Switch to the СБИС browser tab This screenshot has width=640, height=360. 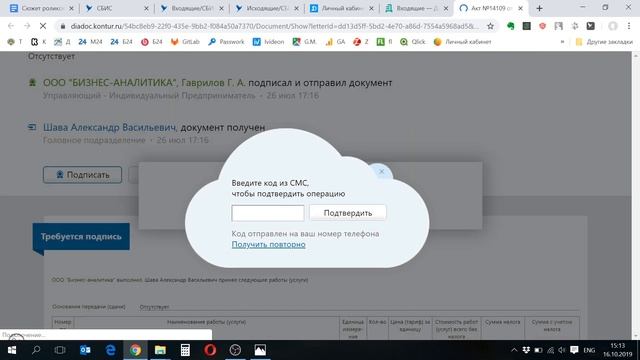click(115, 8)
